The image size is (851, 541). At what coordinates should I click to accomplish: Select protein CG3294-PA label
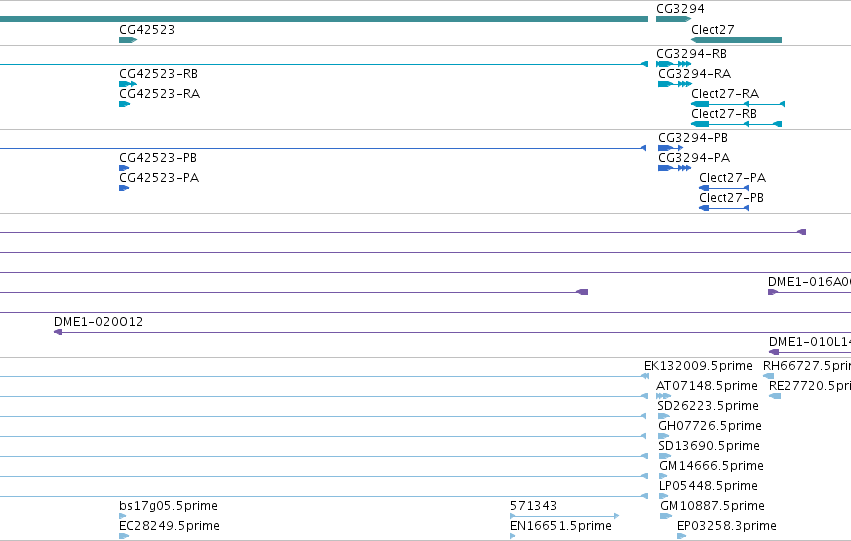(x=694, y=157)
